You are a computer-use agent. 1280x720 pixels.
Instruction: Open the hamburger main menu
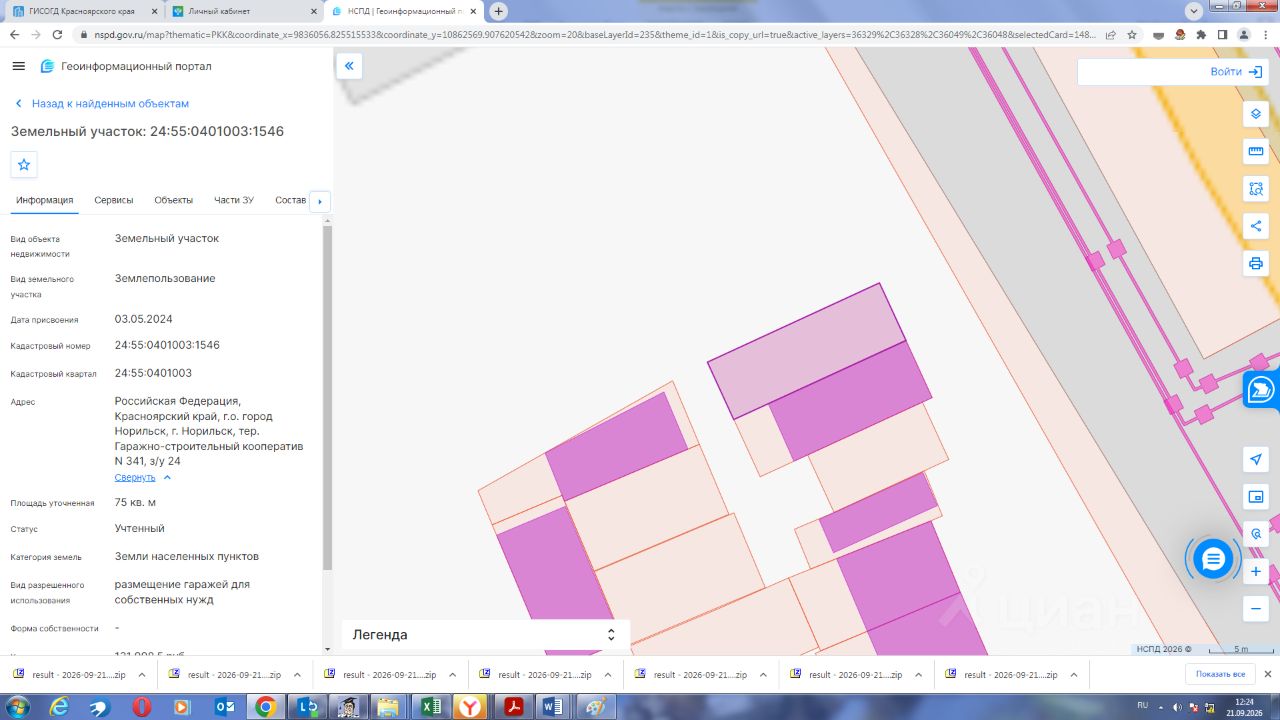click(18, 66)
